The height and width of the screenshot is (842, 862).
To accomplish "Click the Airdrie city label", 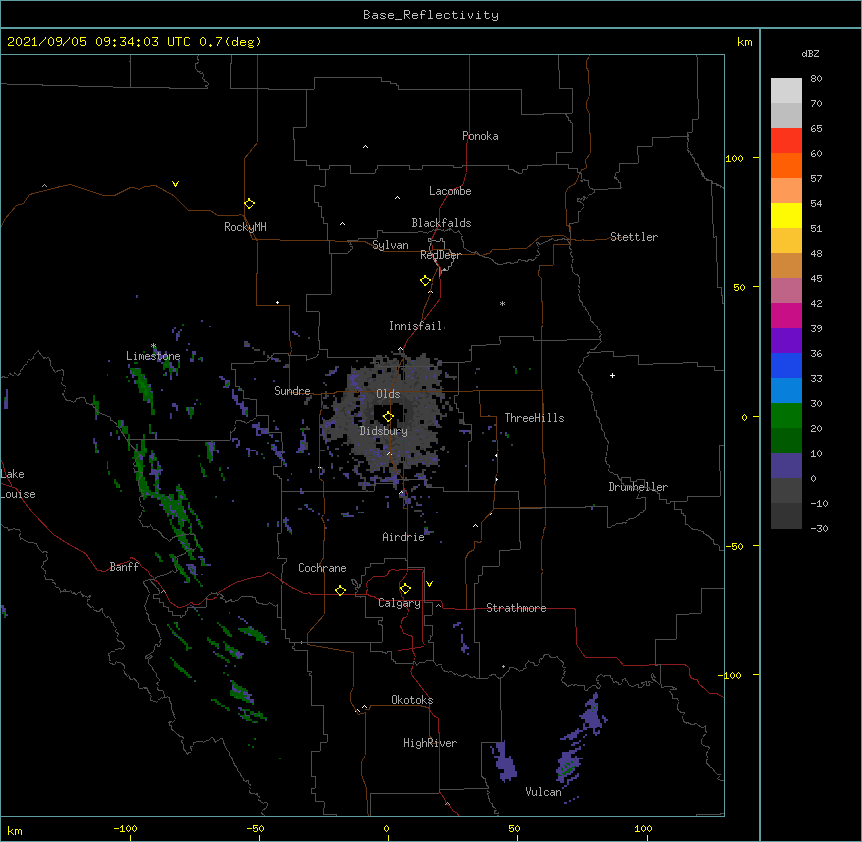I will pyautogui.click(x=404, y=537).
